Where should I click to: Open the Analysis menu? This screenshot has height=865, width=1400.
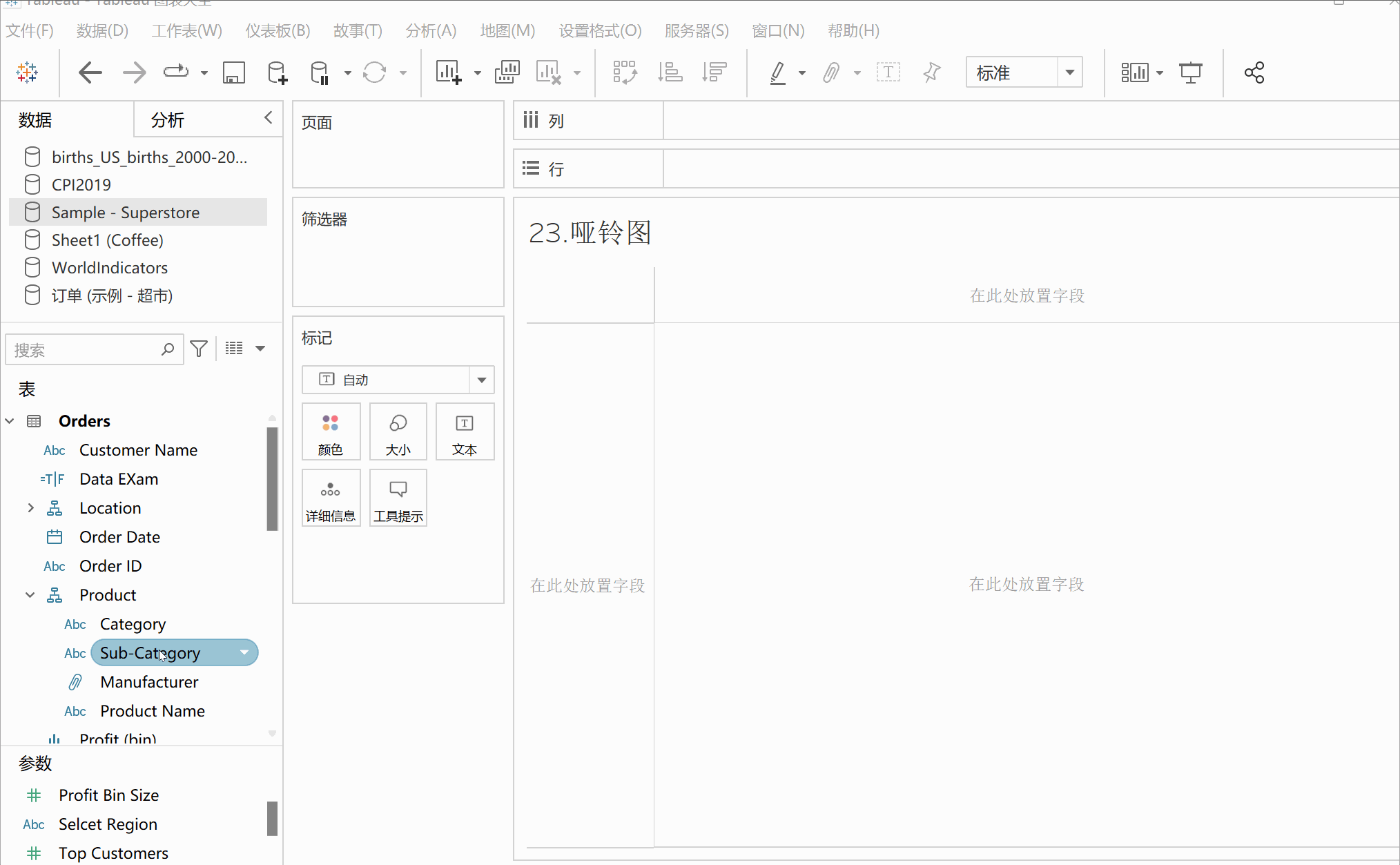pos(431,30)
